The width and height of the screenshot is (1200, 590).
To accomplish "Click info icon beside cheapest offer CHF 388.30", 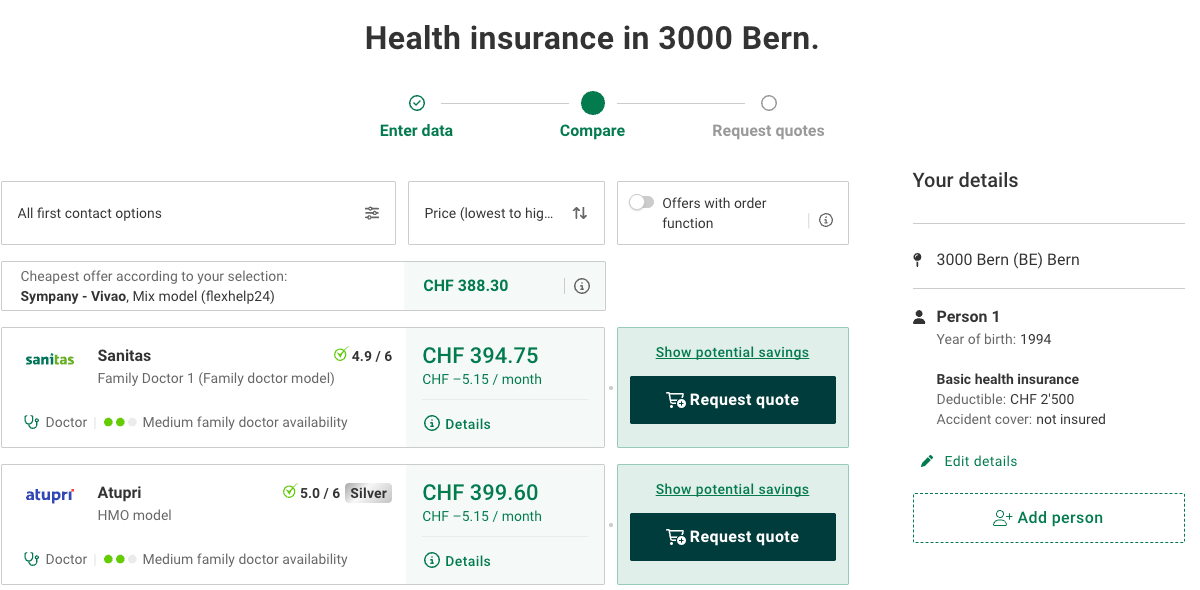I will click(x=582, y=286).
